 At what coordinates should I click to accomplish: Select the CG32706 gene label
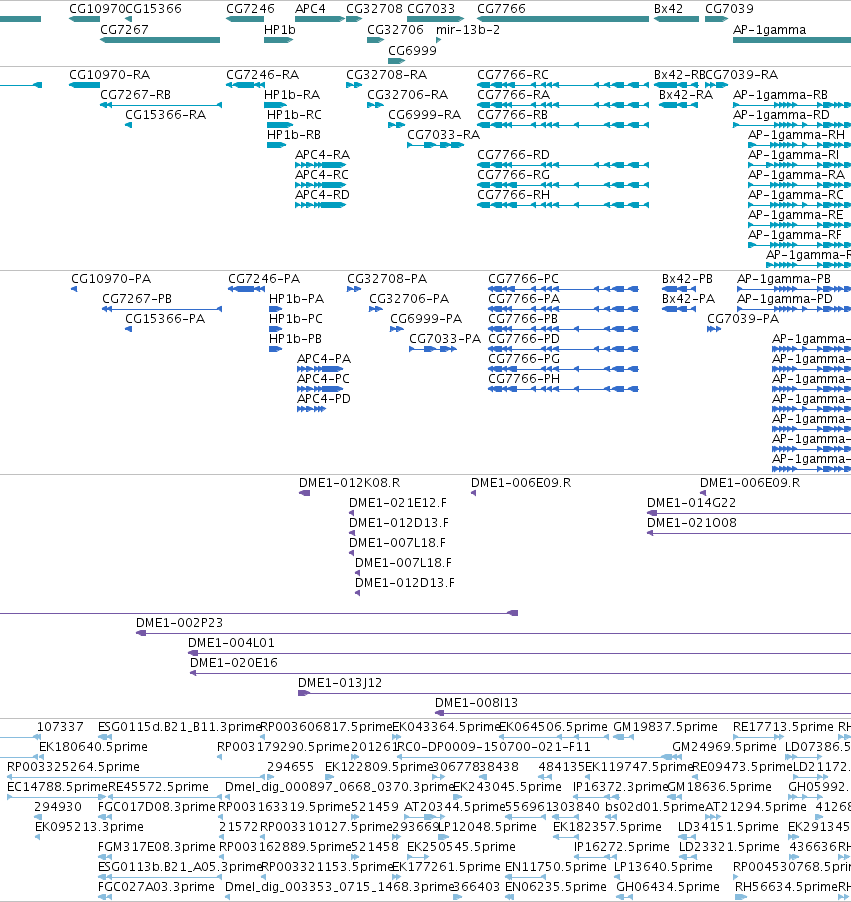[x=395, y=30]
